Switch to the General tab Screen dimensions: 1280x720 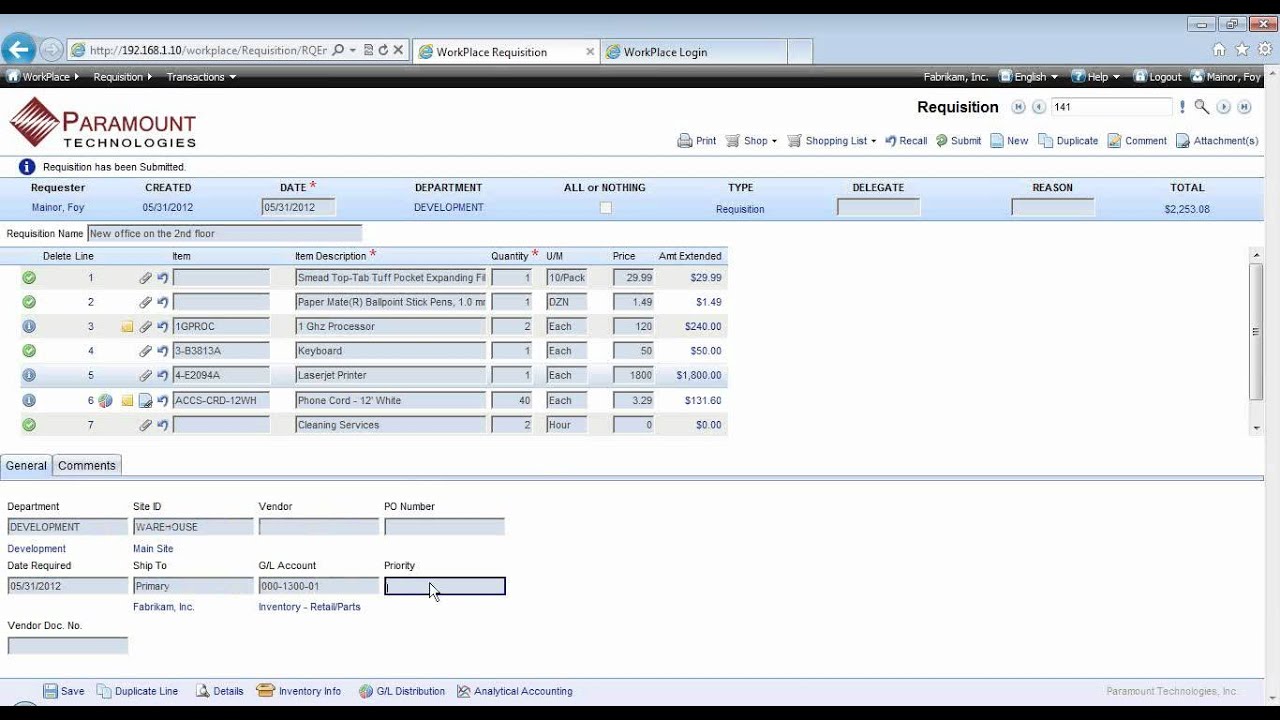[26, 465]
